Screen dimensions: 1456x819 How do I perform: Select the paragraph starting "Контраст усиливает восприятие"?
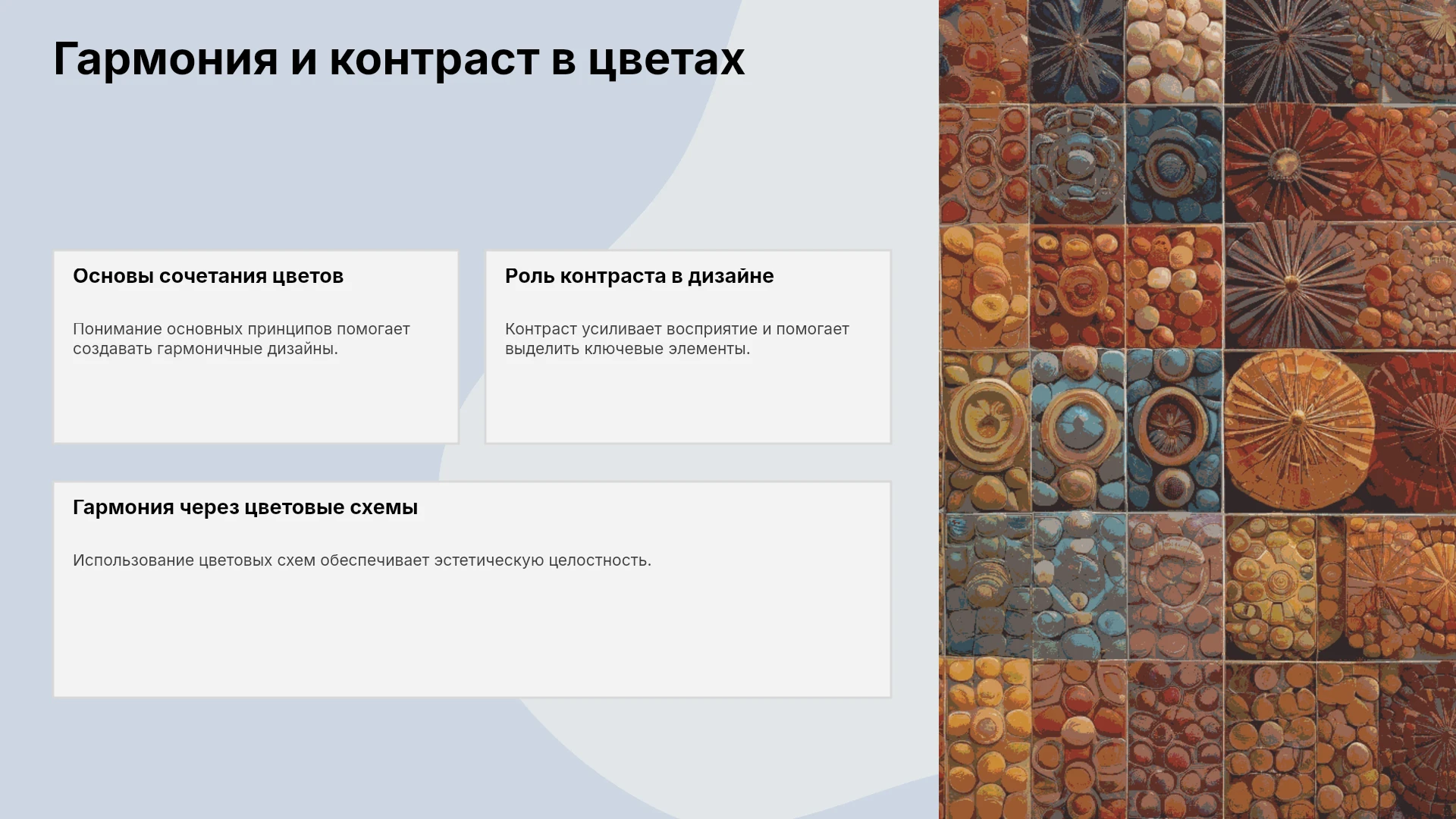(677, 339)
